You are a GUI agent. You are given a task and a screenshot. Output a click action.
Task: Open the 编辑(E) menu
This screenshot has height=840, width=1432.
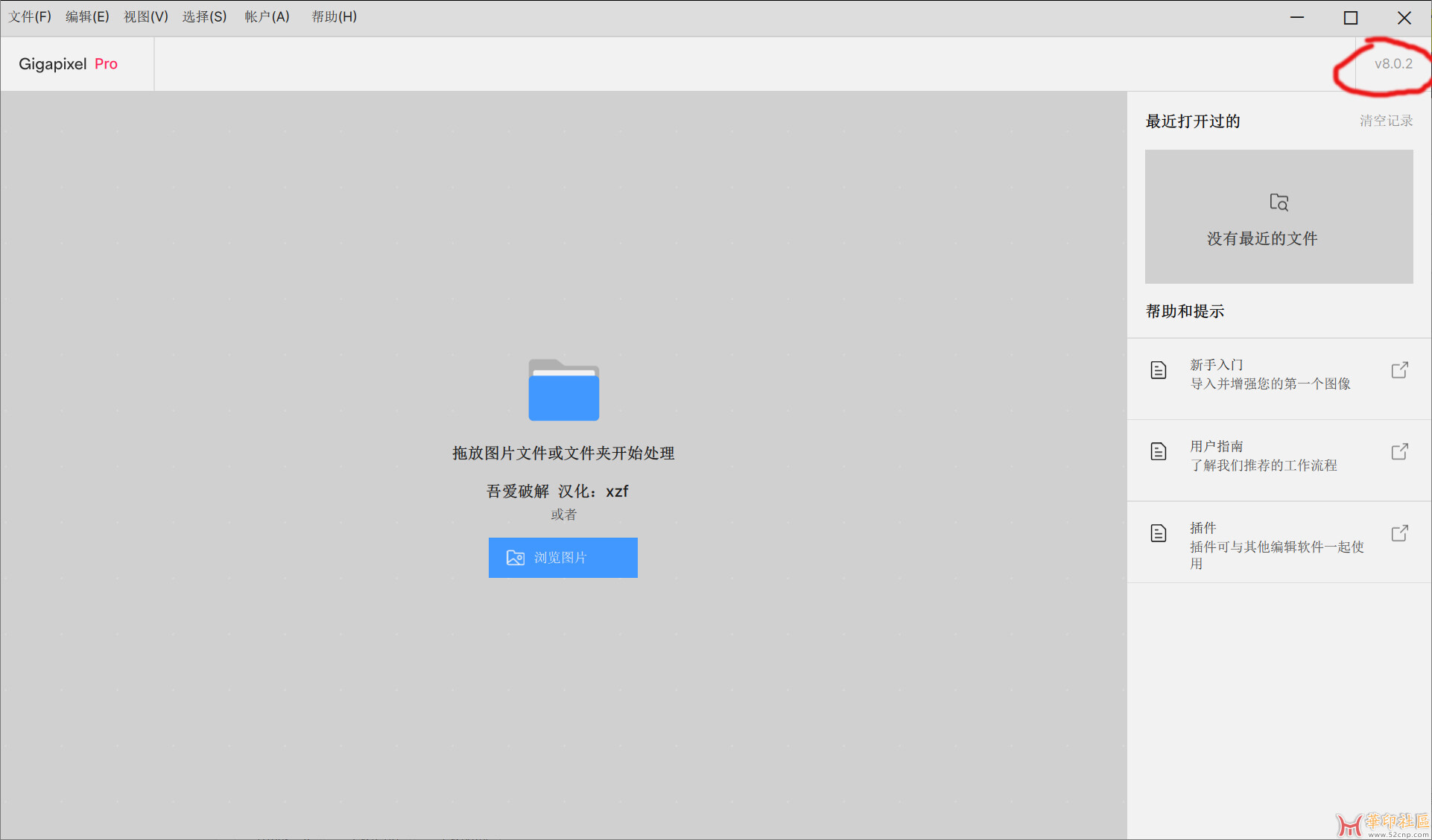tap(87, 16)
